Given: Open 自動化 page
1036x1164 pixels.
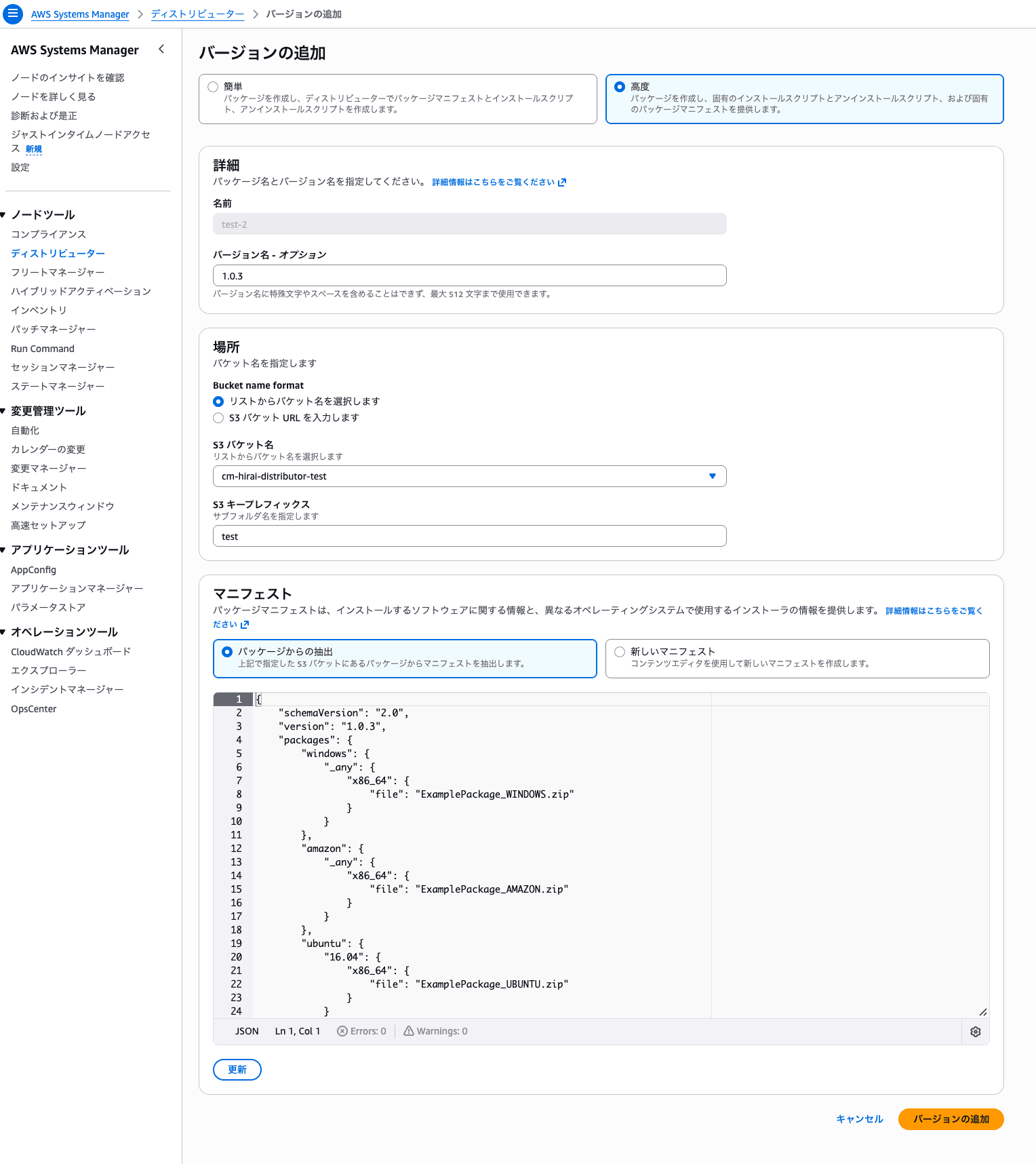Looking at the screenshot, I should (x=25, y=431).
